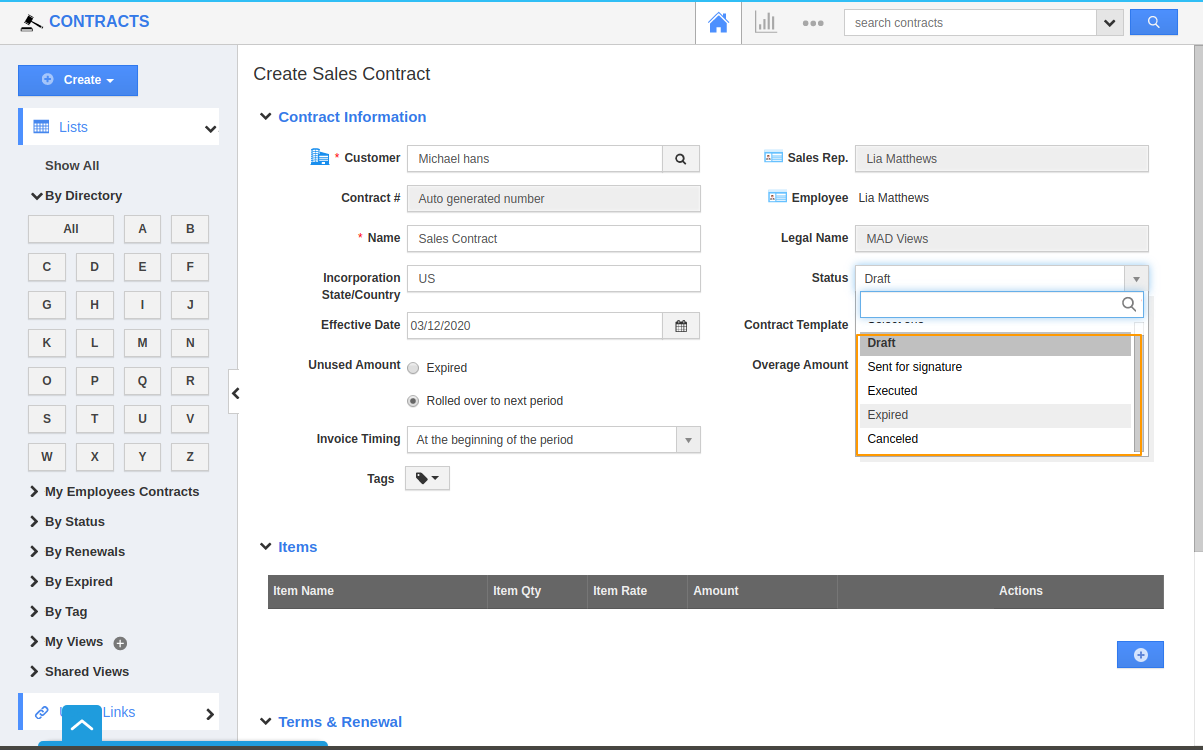The width and height of the screenshot is (1203, 750).
Task: Collapse the Items section
Action: [x=265, y=547]
